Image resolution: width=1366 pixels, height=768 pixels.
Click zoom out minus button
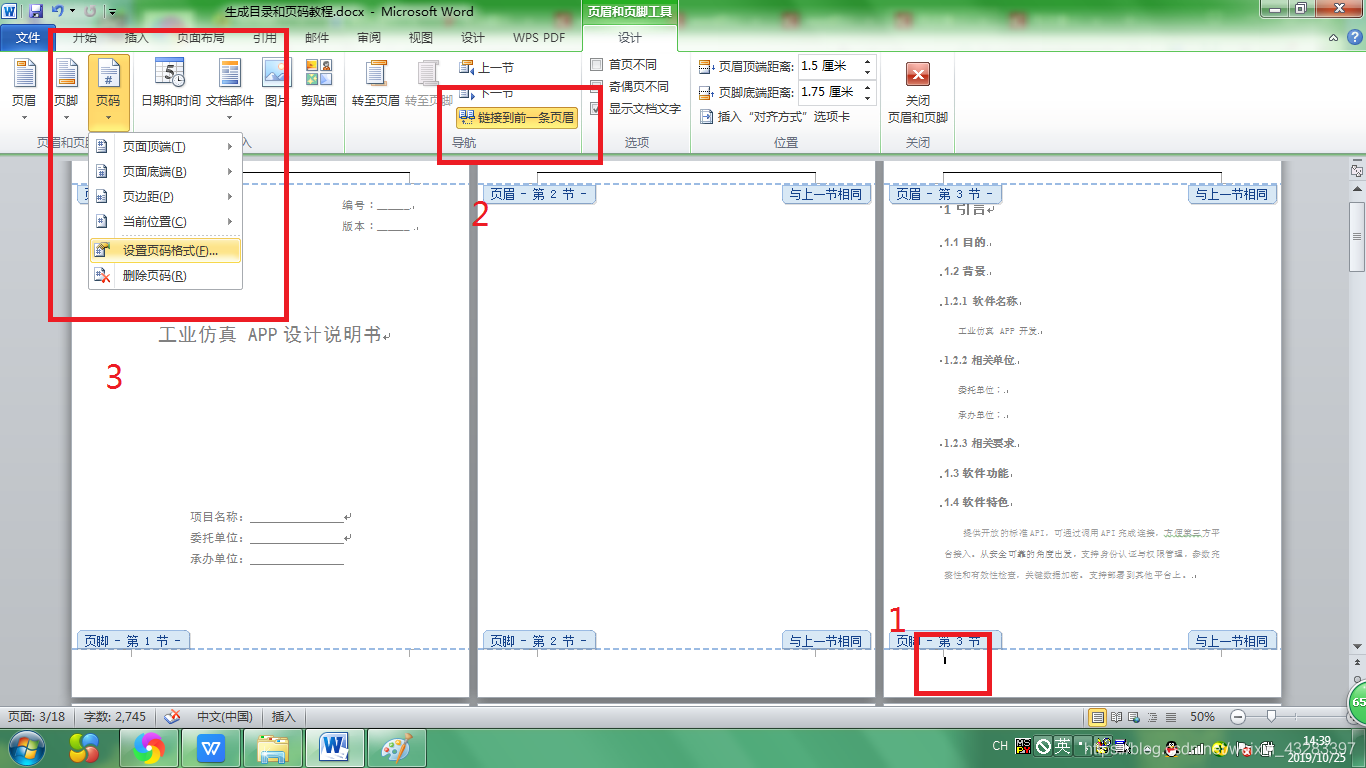pos(1238,717)
